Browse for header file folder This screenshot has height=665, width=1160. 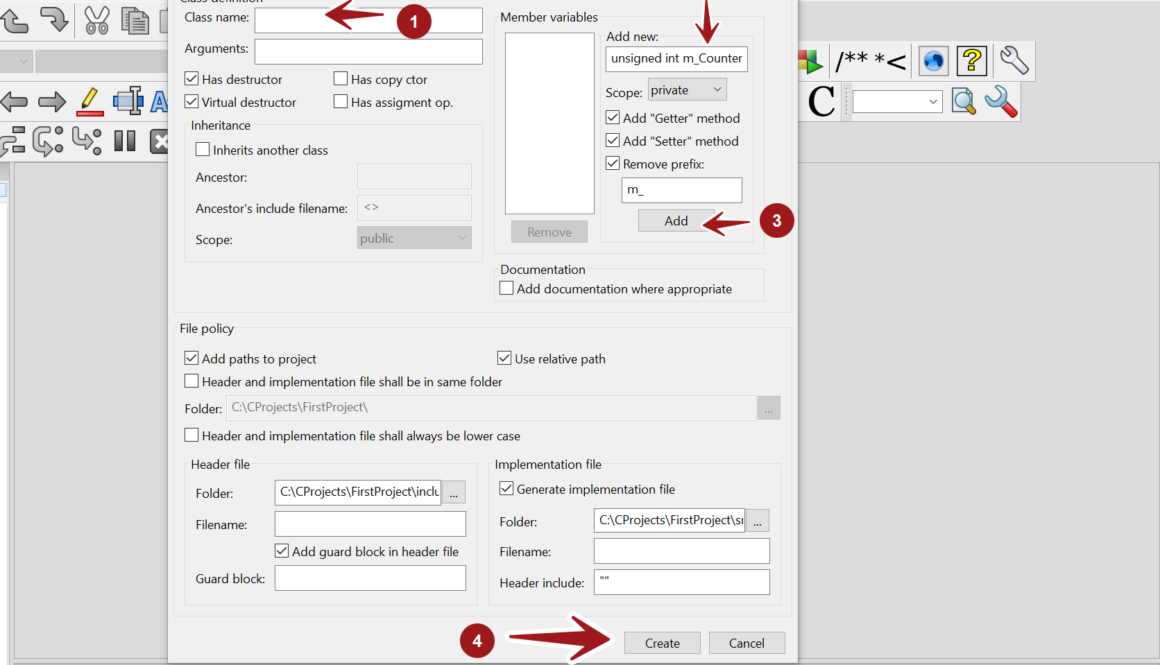tap(454, 492)
